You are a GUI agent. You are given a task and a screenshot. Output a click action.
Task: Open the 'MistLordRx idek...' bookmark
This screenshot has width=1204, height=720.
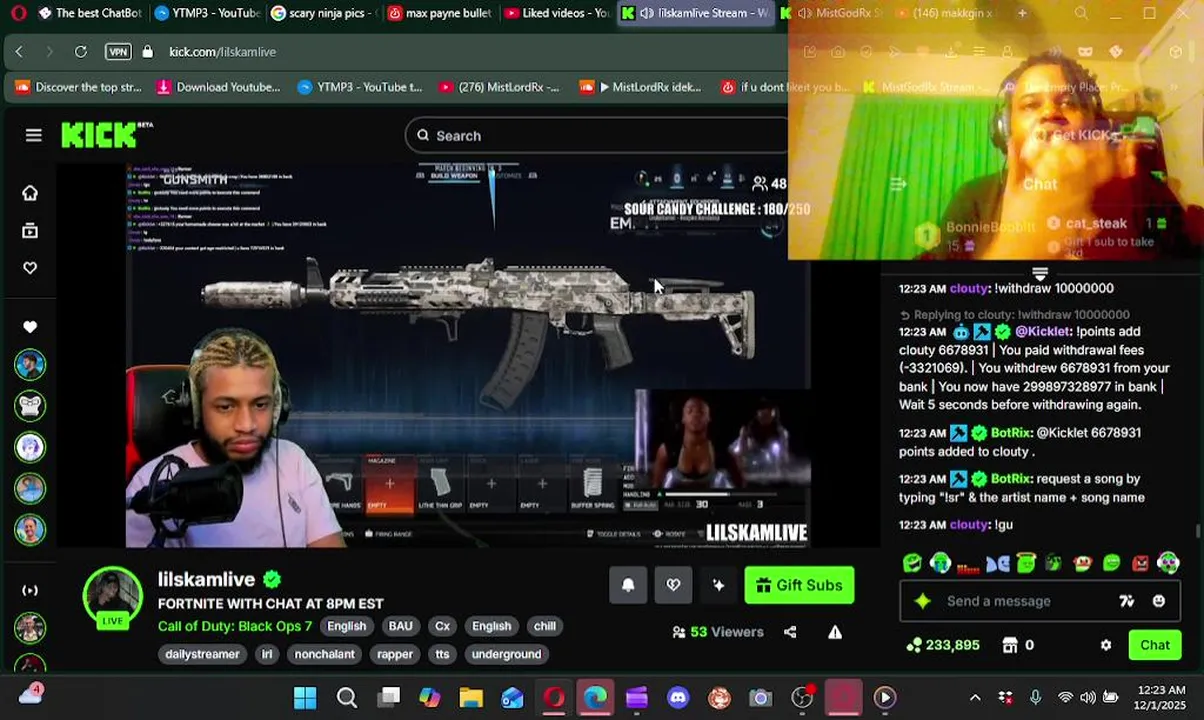[x=640, y=87]
